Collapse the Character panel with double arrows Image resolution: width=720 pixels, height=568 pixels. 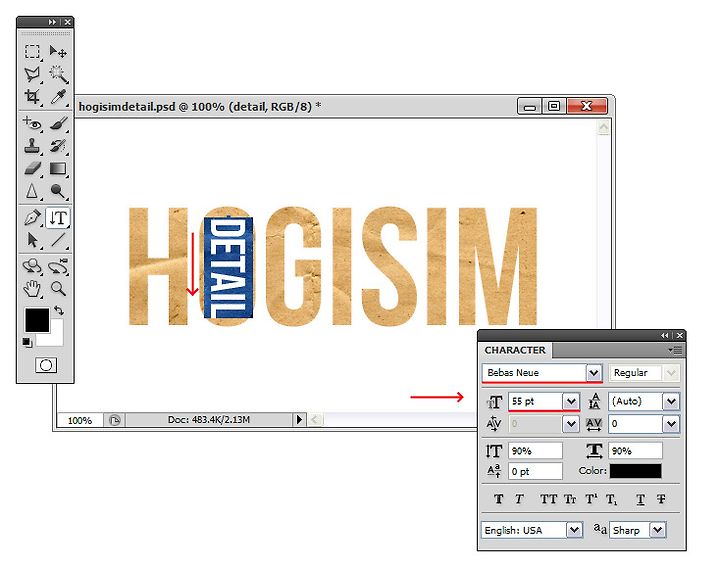(665, 336)
